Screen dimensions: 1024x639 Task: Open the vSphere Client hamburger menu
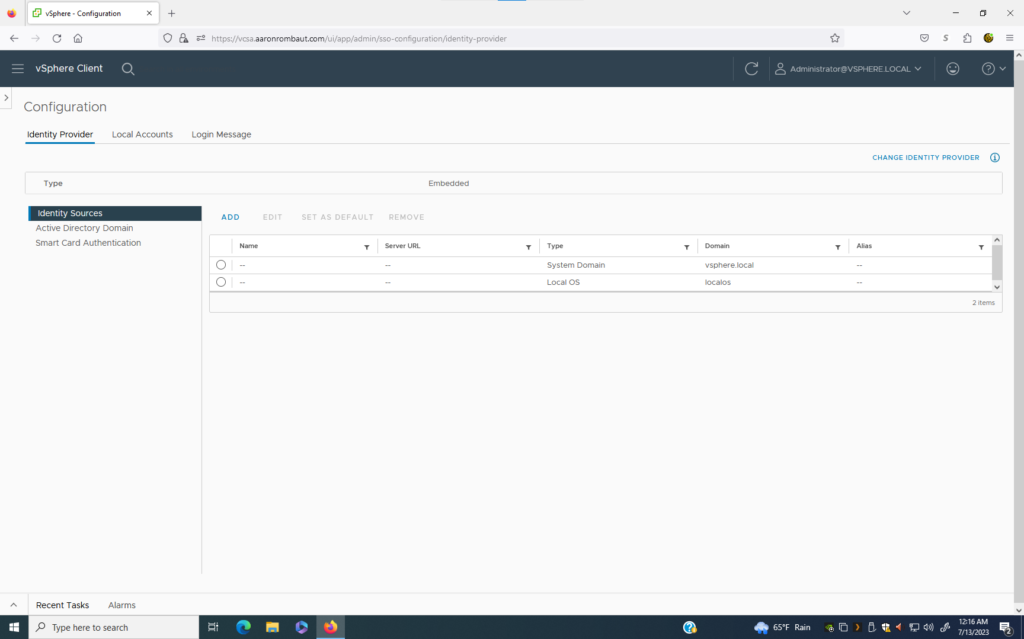pos(17,68)
